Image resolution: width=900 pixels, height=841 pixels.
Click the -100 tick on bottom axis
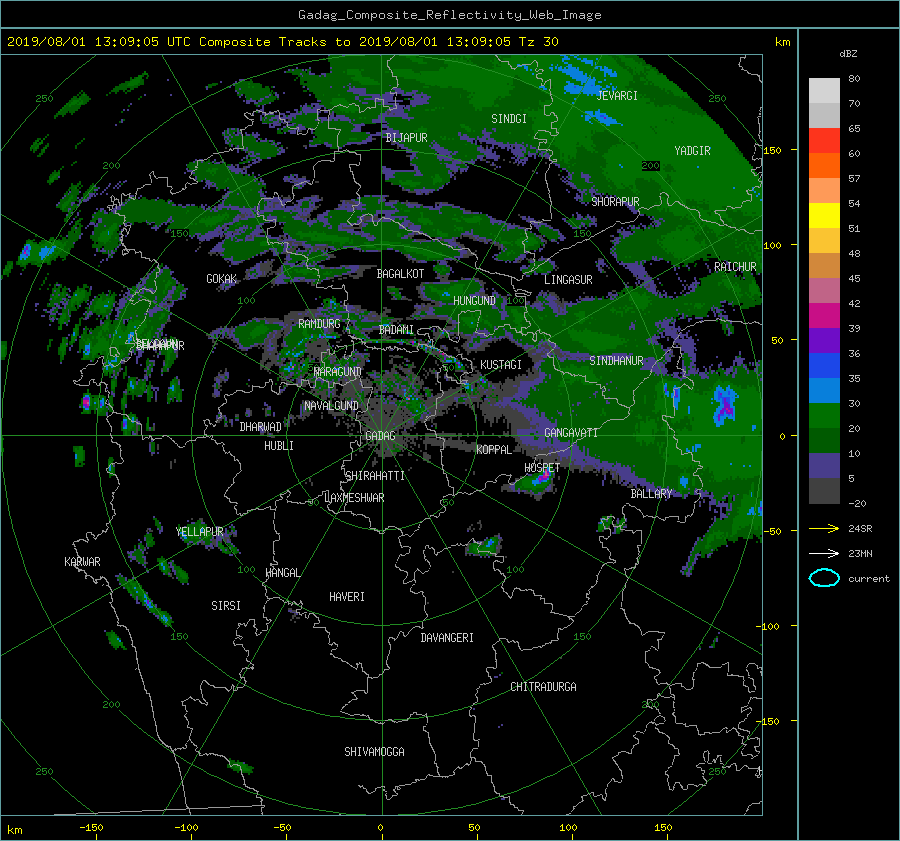[x=186, y=828]
